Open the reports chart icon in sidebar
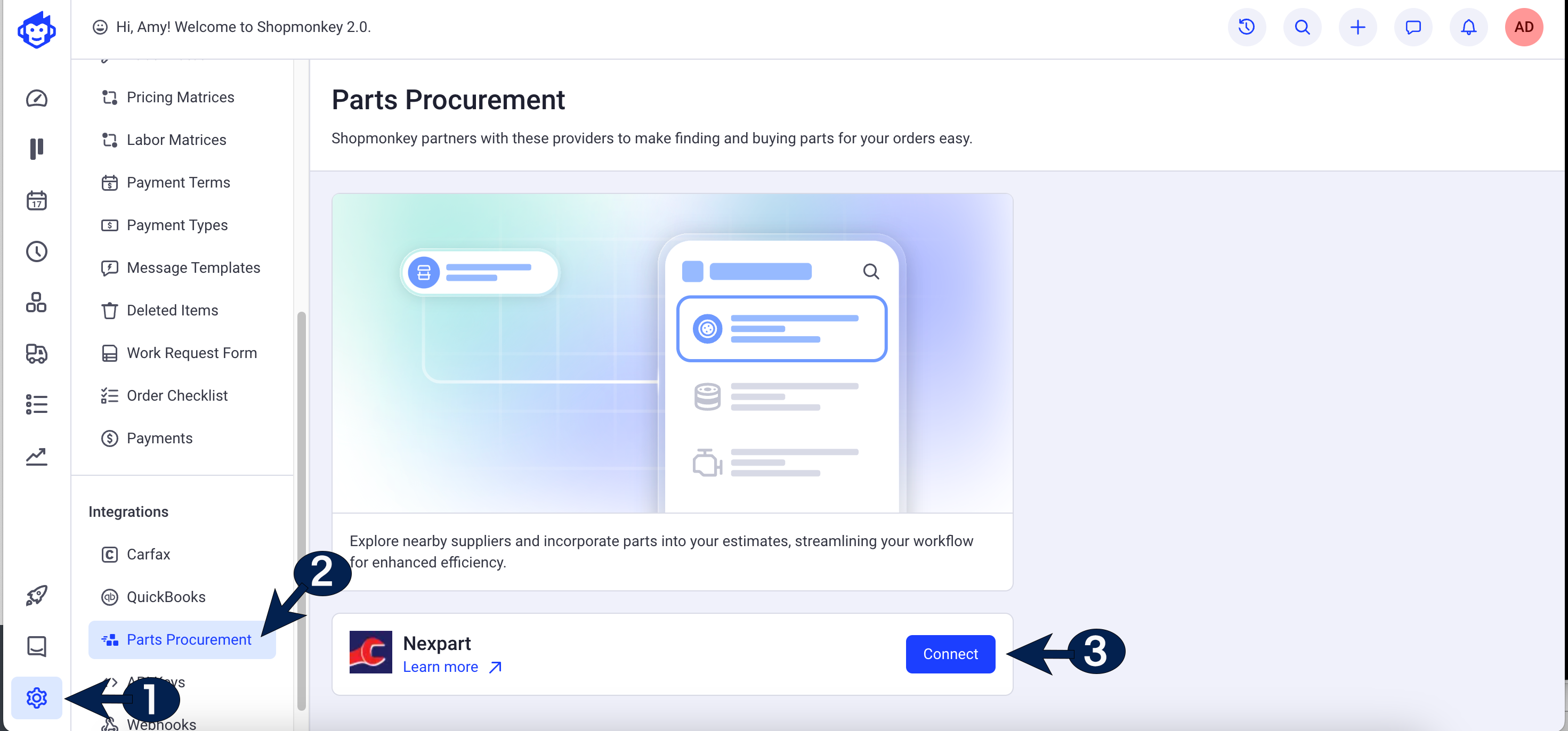 pyautogui.click(x=37, y=457)
